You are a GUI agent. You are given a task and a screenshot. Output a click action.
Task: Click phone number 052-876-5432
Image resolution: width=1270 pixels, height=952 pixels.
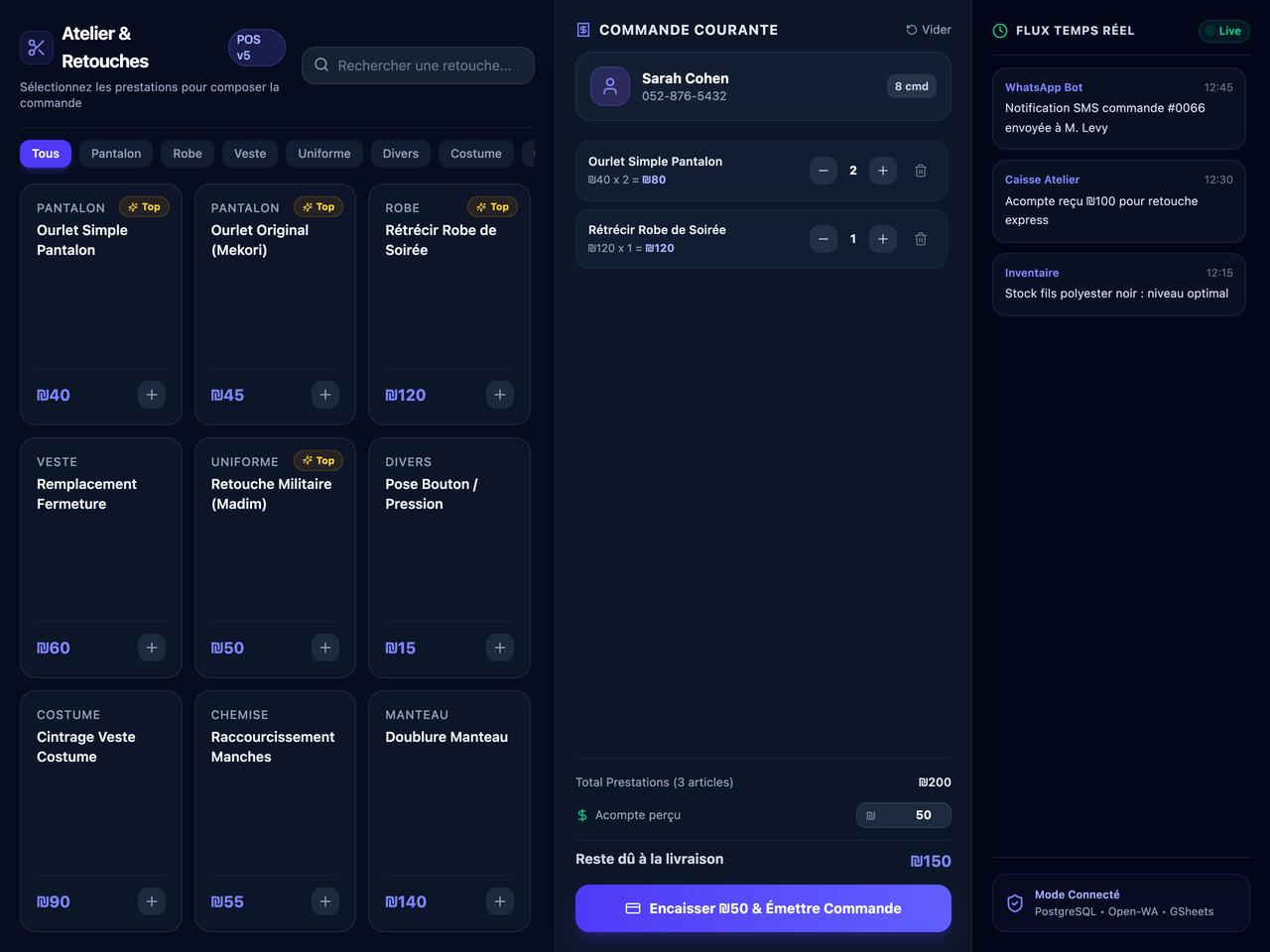[684, 96]
